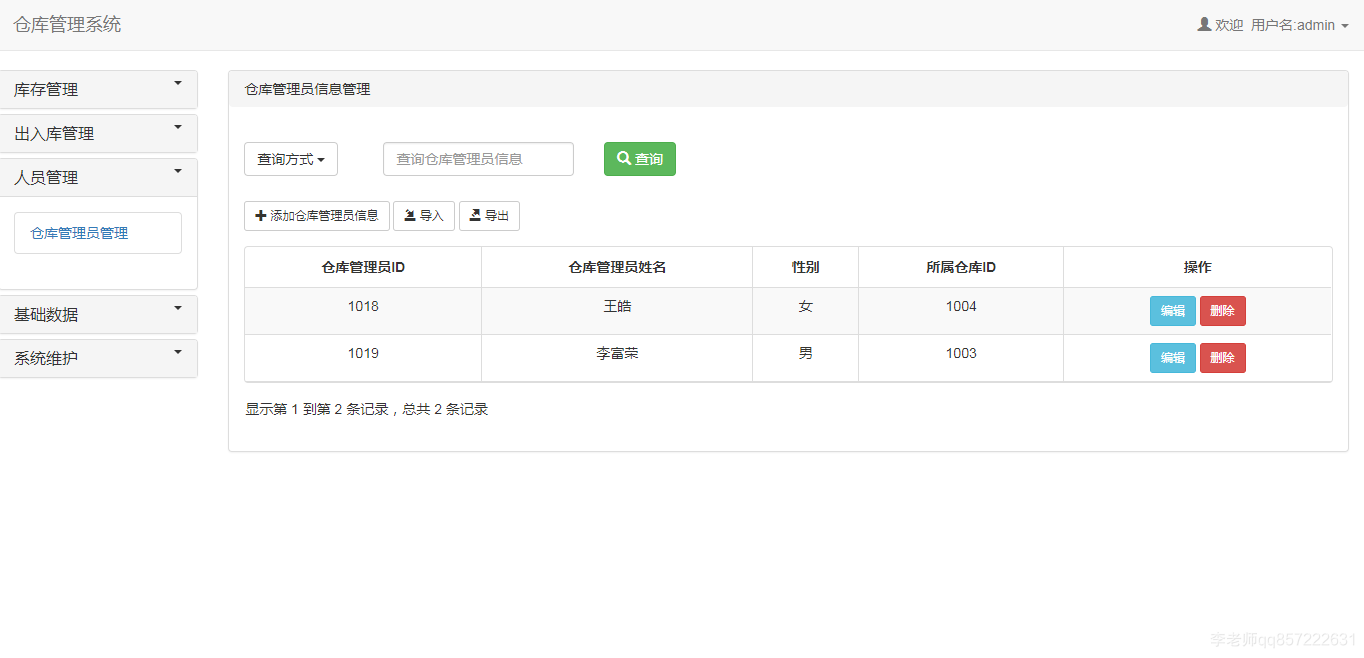Viewport: 1364px width, 658px height.
Task: Select the 仓库管理员管理 submenu item
Action: click(x=97, y=232)
